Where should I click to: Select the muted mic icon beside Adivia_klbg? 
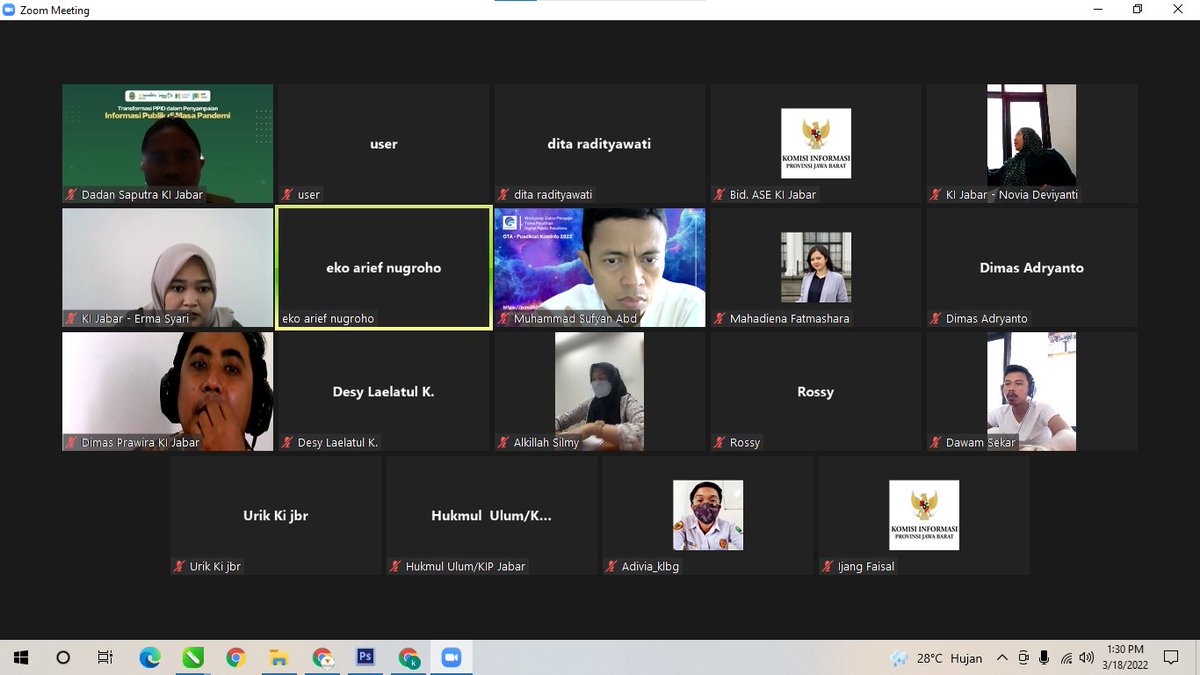[x=612, y=567]
